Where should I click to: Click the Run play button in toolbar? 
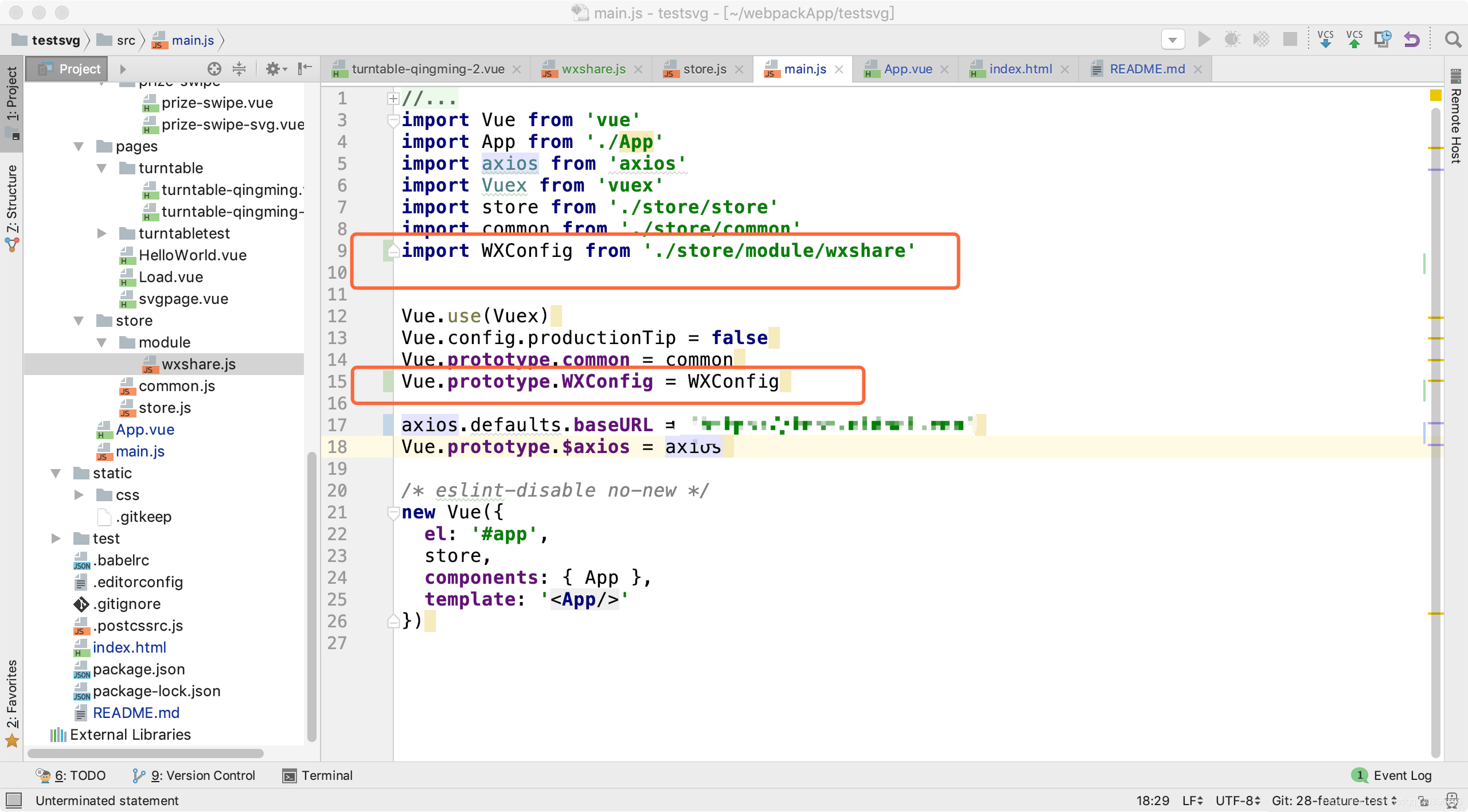[x=1204, y=40]
